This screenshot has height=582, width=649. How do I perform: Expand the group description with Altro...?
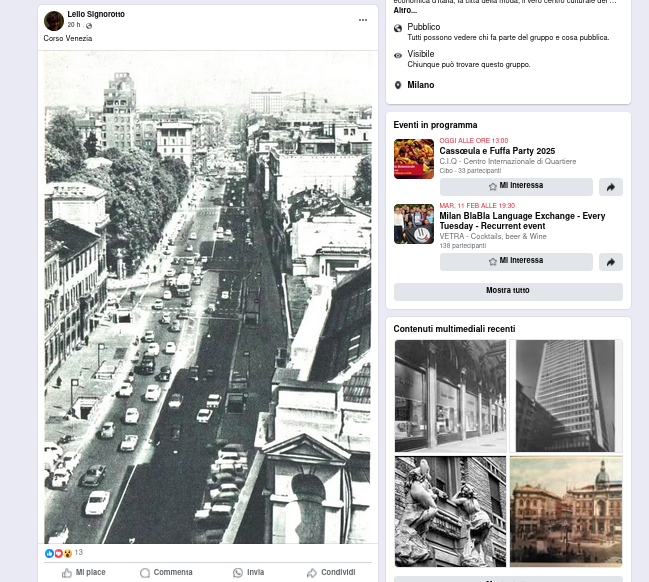405,10
